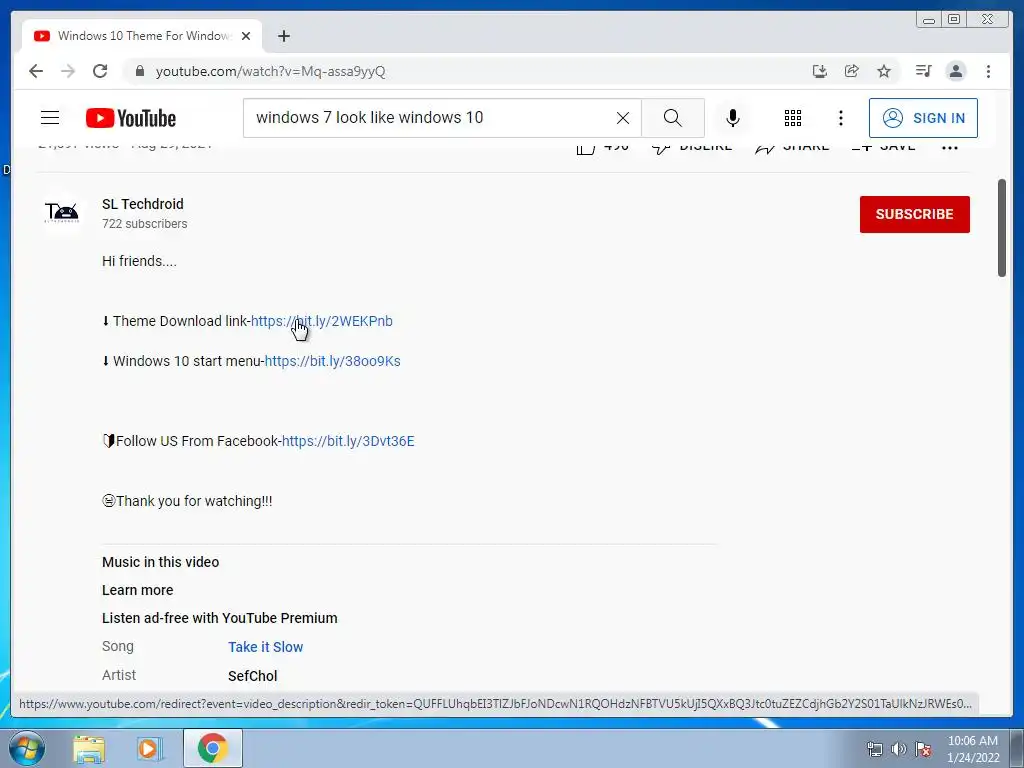Click the "Music in this video" heading
The image size is (1024, 768).
pos(161,562)
